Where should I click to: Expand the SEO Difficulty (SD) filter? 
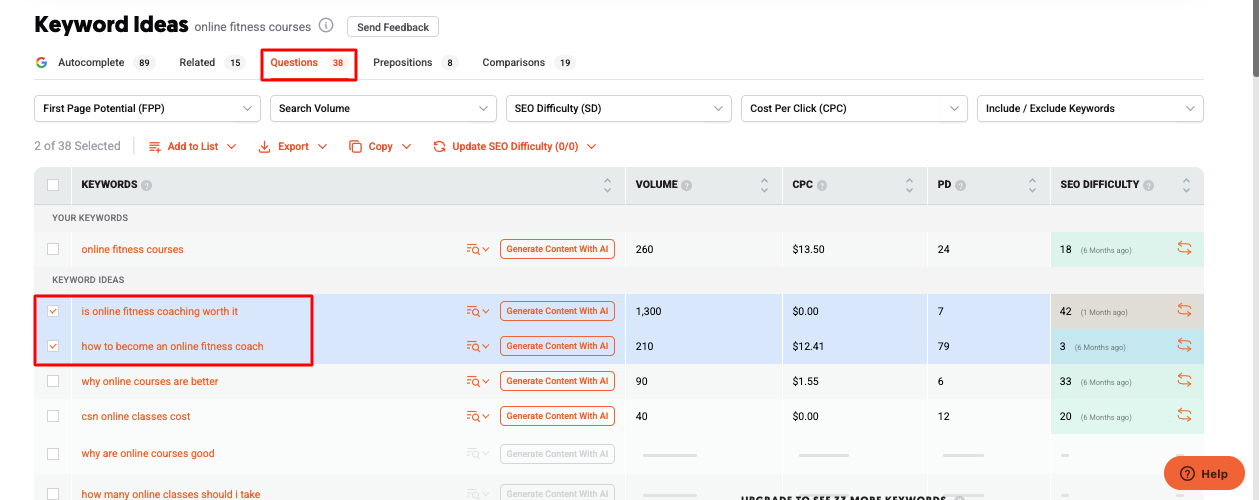click(619, 108)
